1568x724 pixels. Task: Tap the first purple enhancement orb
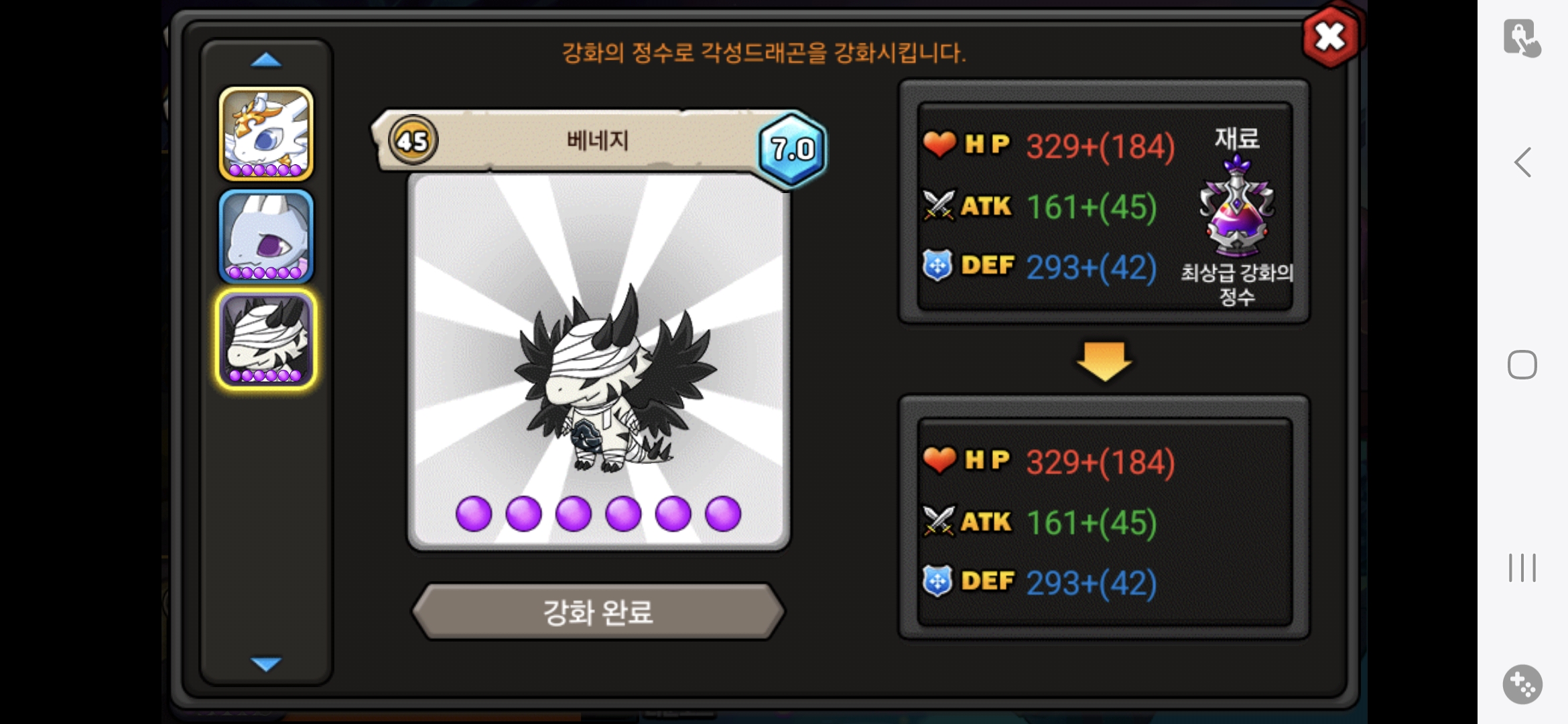pos(473,514)
